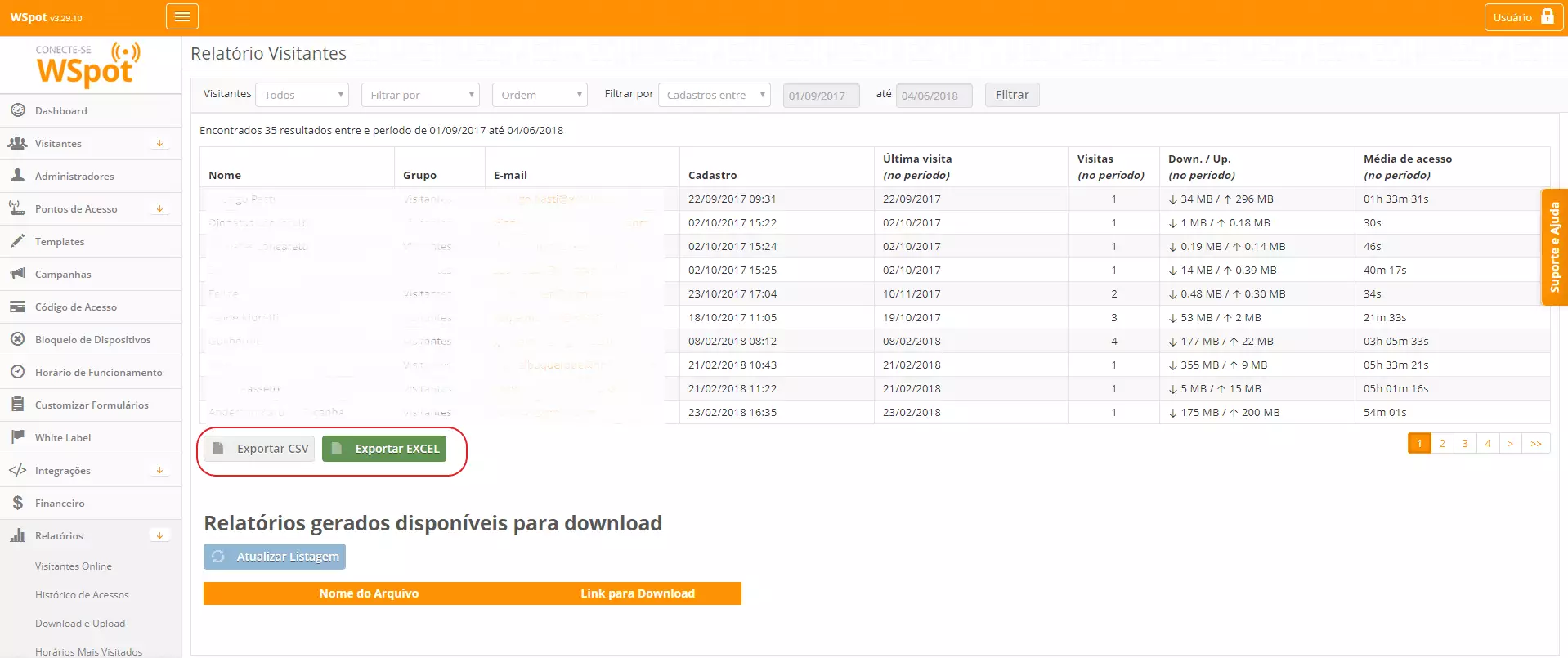Click the Relatórios bar chart icon

[x=17, y=535]
